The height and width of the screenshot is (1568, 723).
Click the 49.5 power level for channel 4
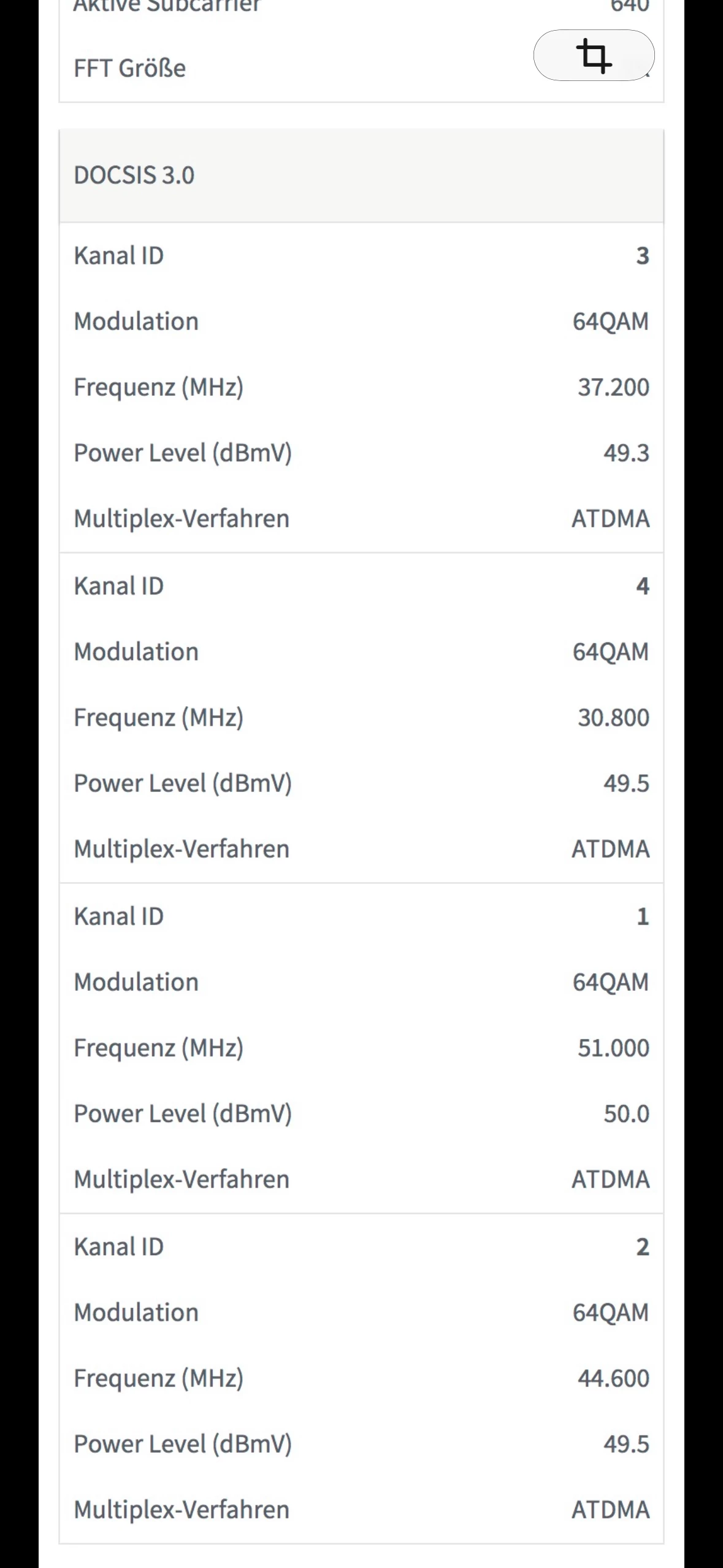(625, 783)
